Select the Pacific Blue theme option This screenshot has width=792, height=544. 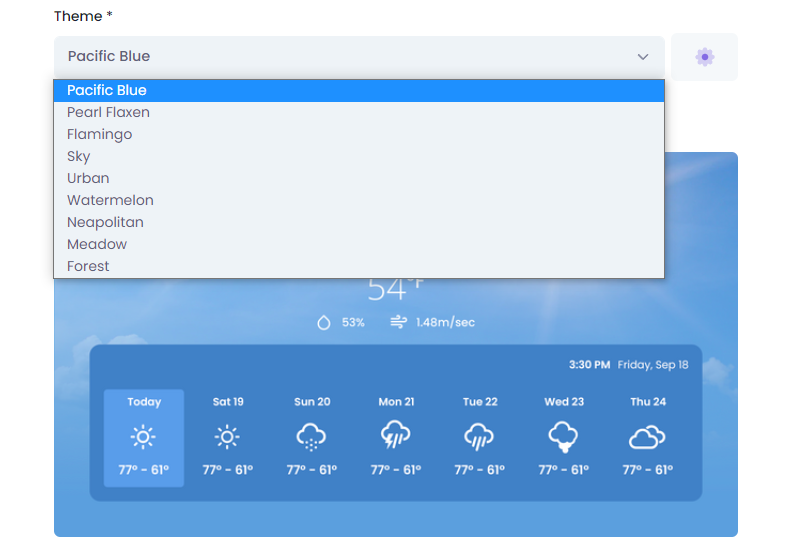coord(359,90)
